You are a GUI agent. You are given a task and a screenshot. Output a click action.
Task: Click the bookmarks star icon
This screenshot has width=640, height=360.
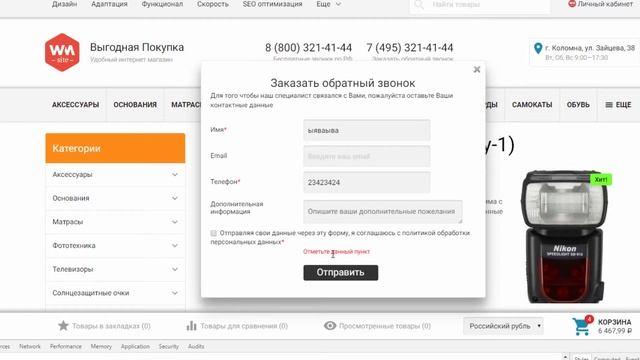click(x=63, y=325)
